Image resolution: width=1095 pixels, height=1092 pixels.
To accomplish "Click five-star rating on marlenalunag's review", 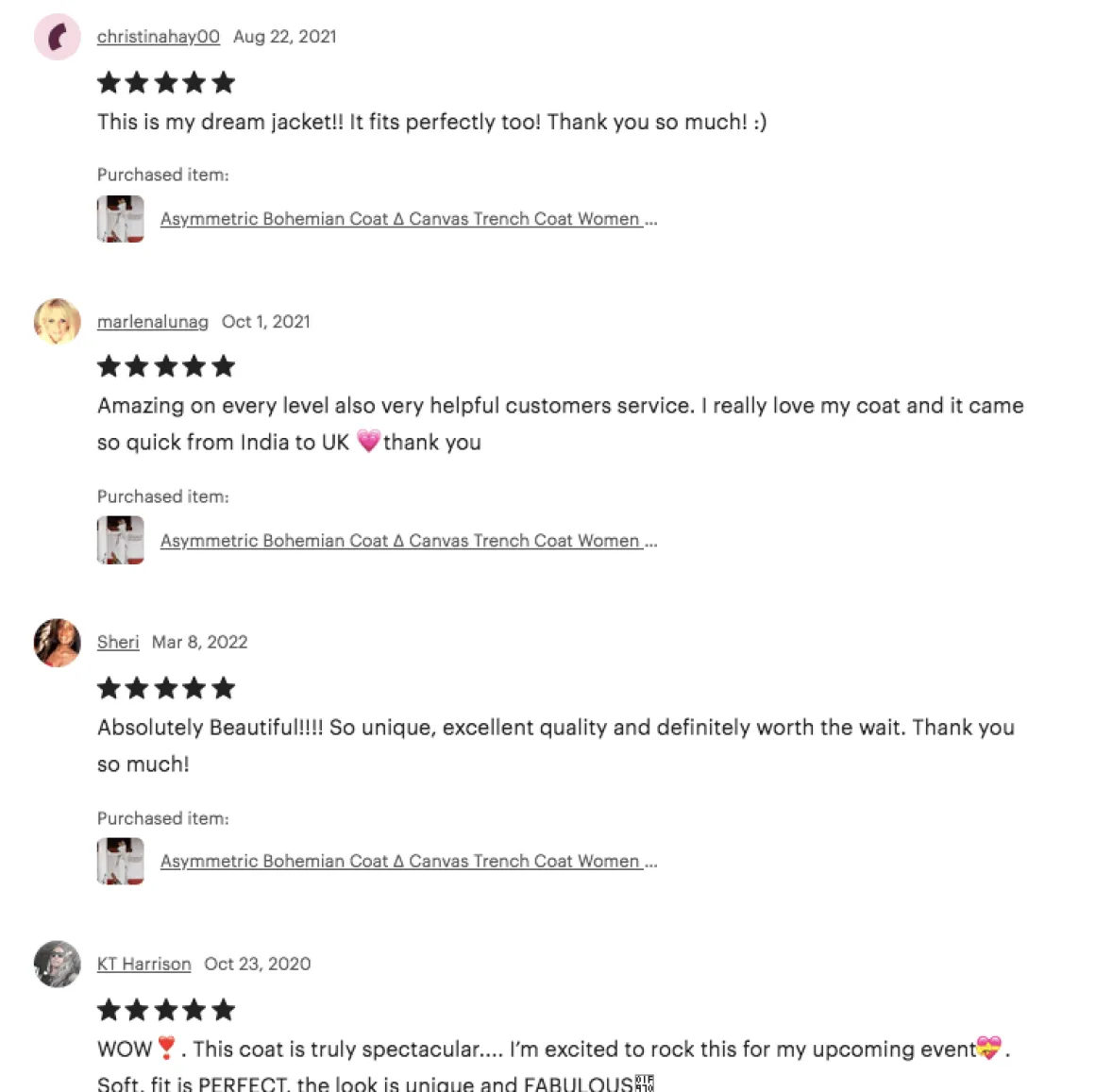I will tap(166, 366).
